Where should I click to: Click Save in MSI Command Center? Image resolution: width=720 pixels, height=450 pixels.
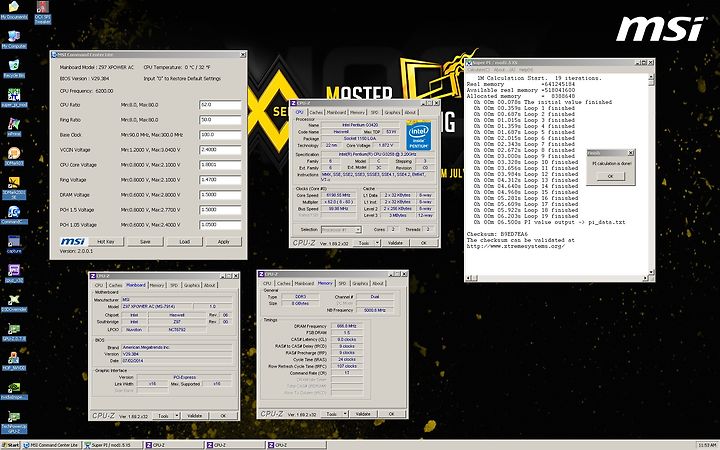coord(145,242)
